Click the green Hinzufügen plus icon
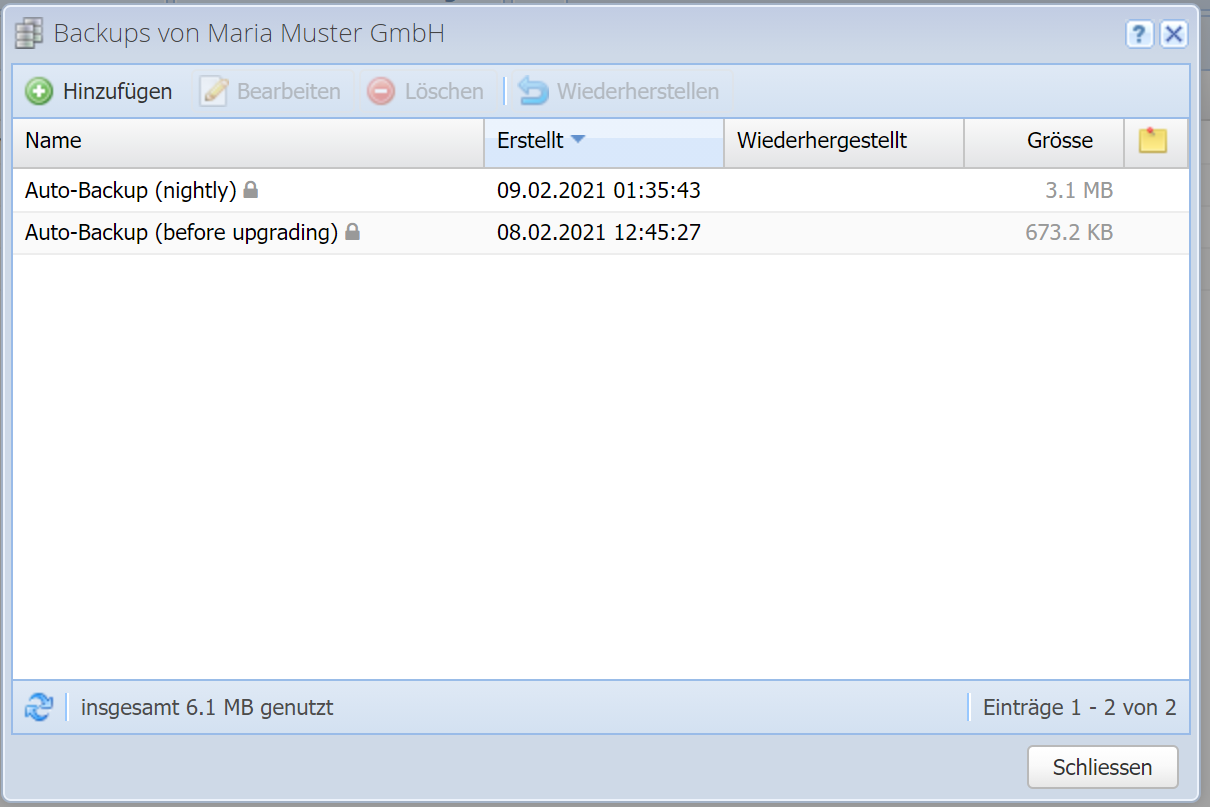This screenshot has height=807, width=1210. [39, 92]
